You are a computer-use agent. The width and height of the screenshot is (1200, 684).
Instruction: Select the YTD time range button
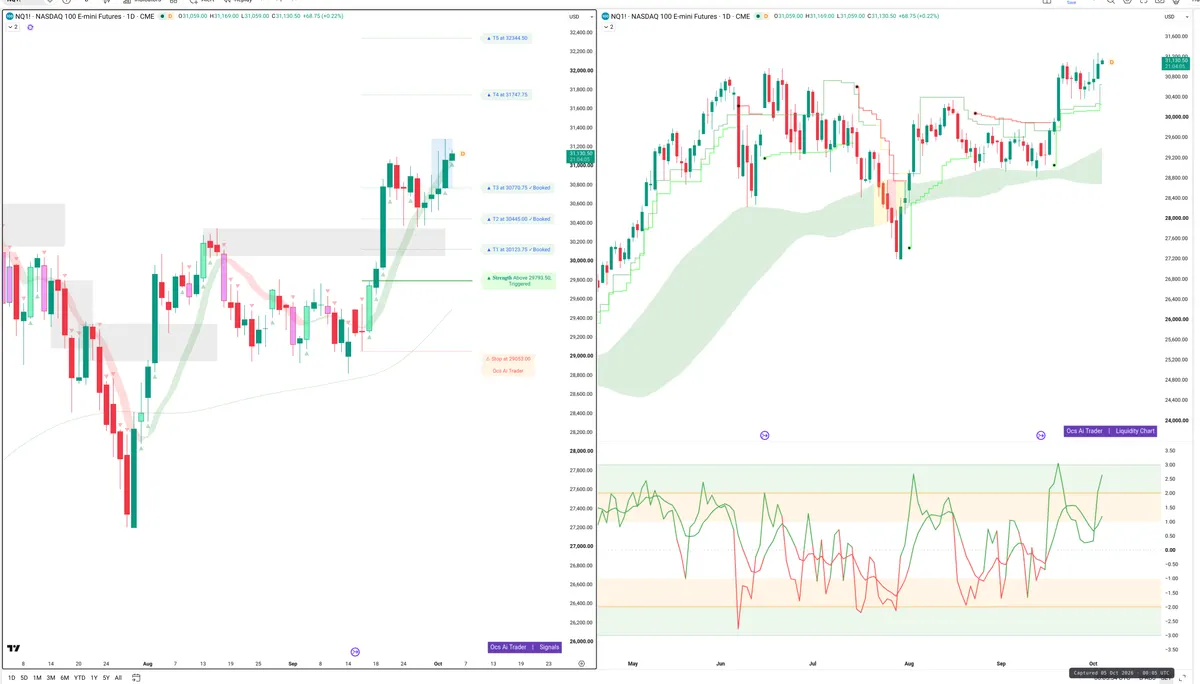pyautogui.click(x=79, y=677)
